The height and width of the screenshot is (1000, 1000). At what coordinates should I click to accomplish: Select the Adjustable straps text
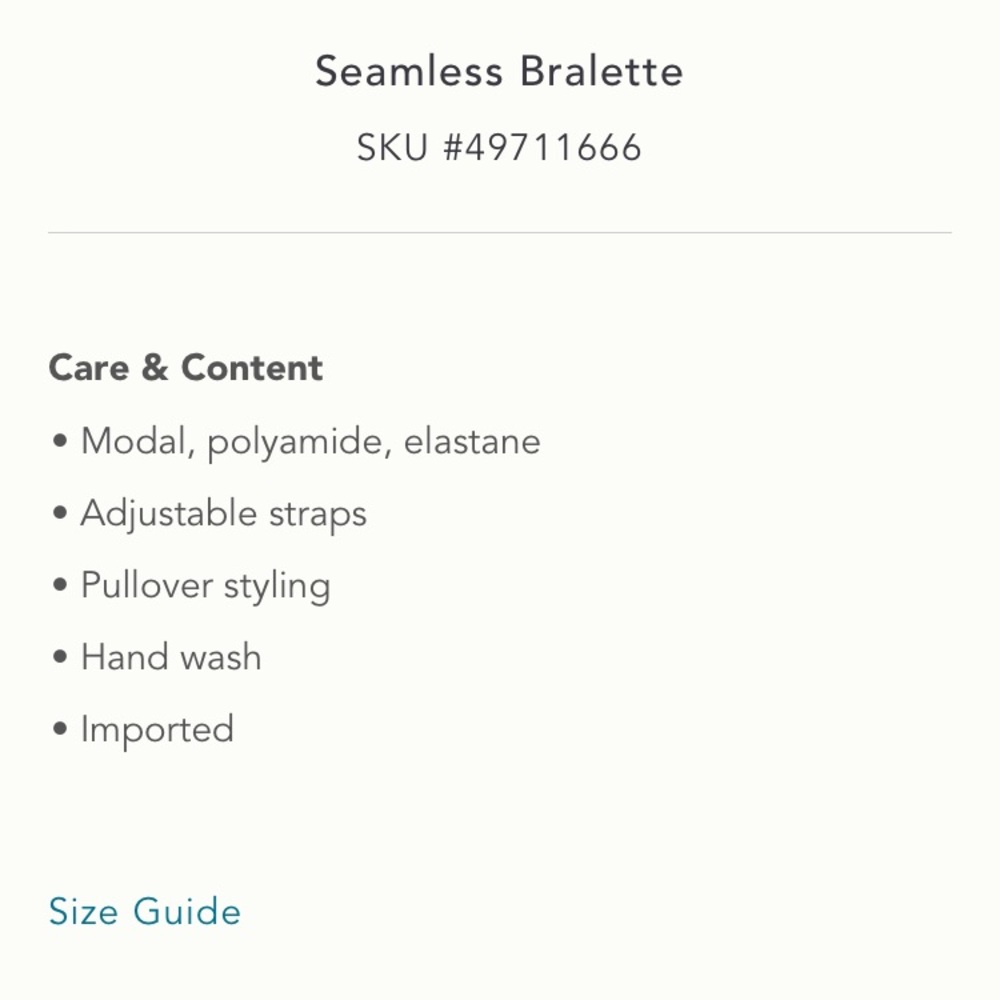click(224, 514)
